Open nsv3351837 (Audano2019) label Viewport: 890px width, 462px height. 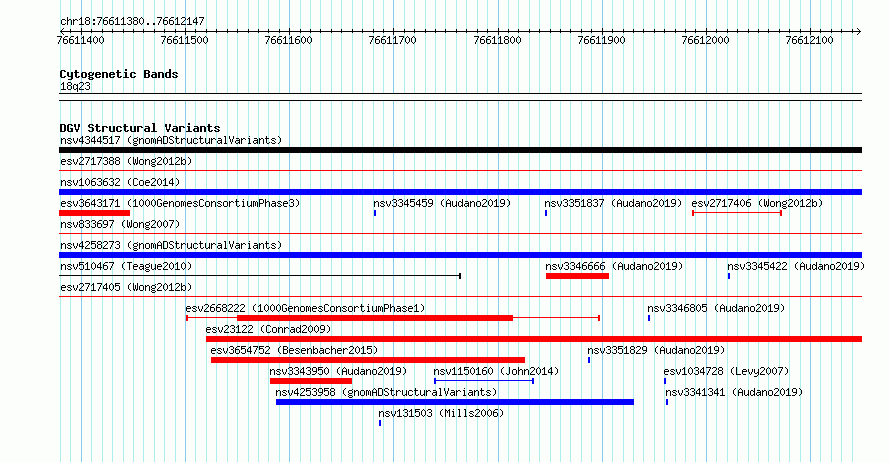pyautogui.click(x=613, y=203)
